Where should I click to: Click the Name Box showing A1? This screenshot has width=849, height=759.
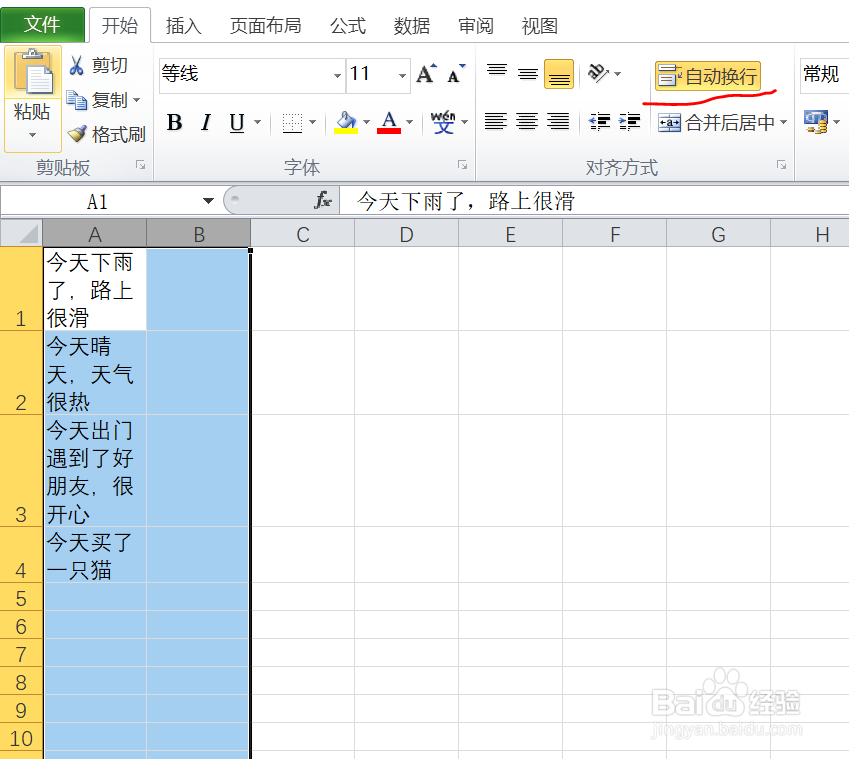tap(100, 200)
